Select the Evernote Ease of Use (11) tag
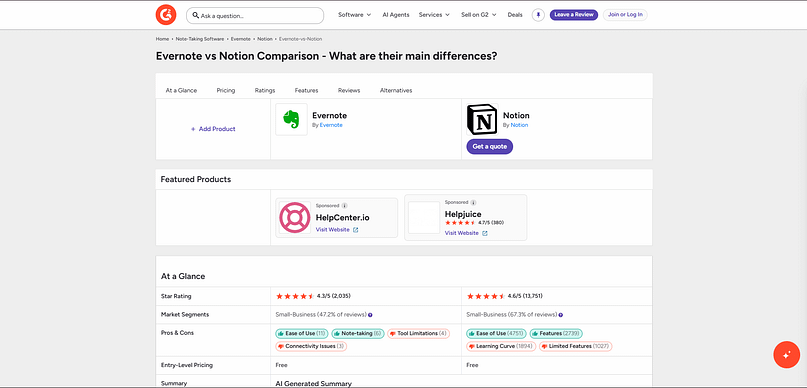This screenshot has height=388, width=807. point(302,333)
